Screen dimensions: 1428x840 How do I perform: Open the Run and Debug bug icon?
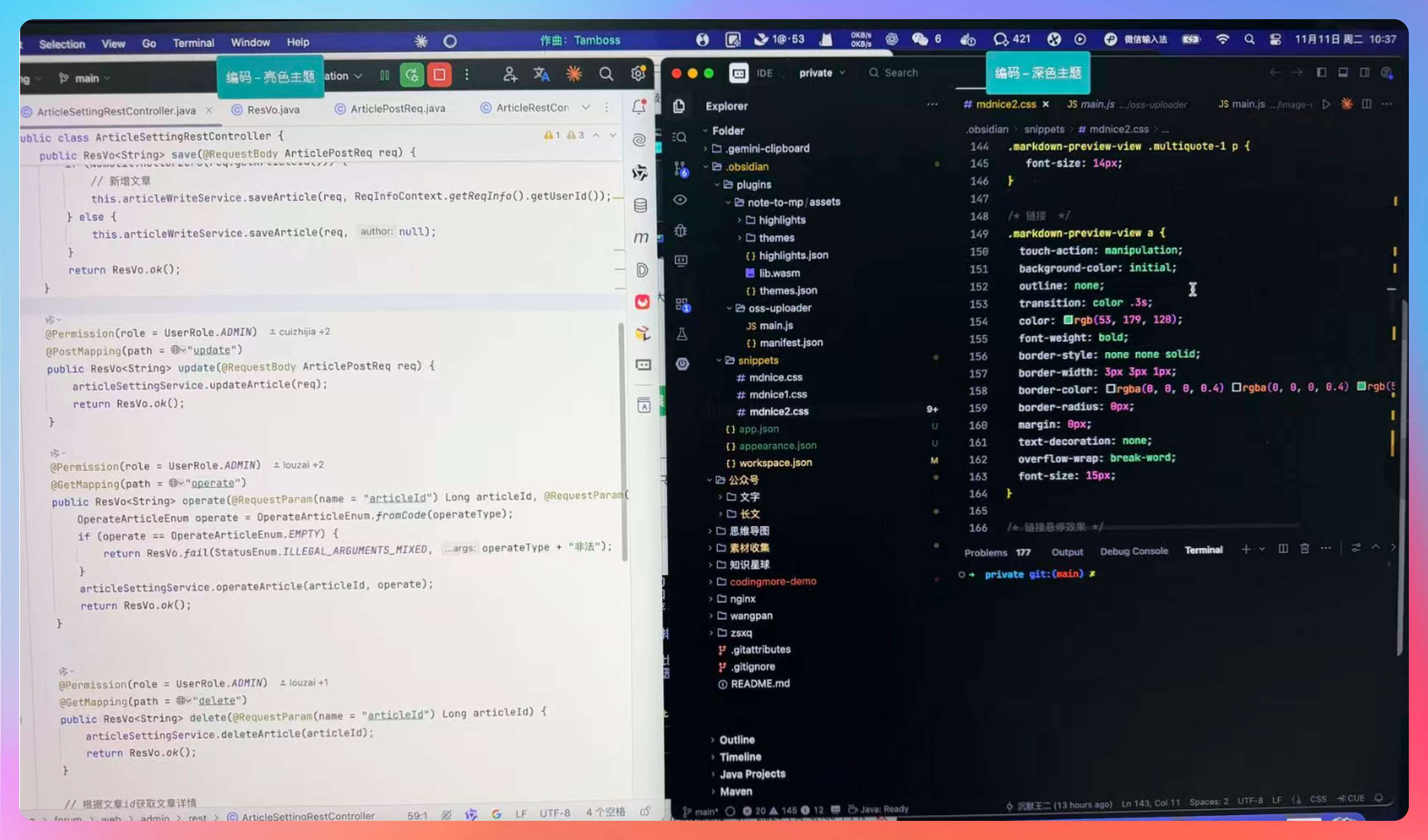(x=681, y=231)
